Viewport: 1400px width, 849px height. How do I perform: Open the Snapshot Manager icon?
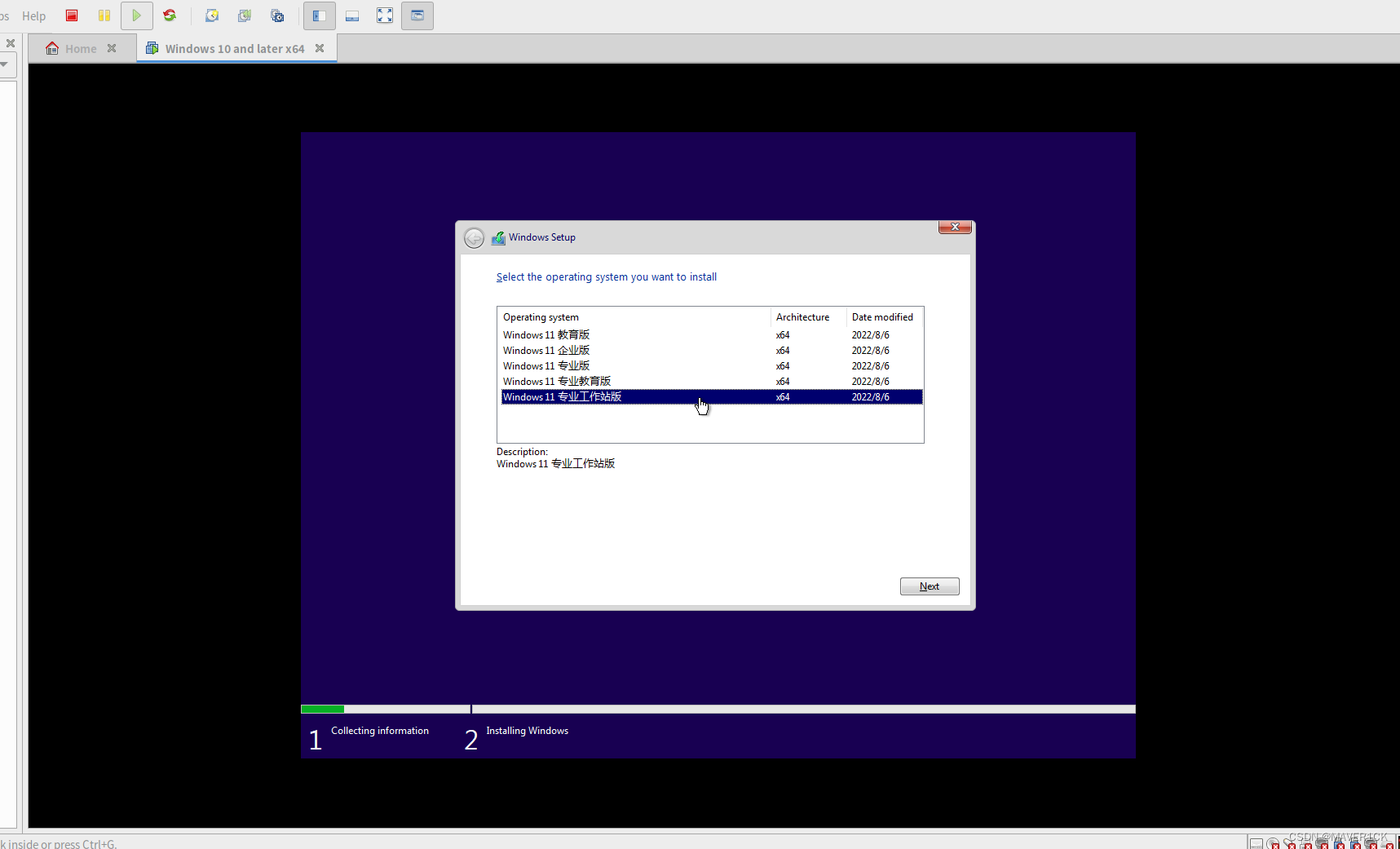point(277,15)
